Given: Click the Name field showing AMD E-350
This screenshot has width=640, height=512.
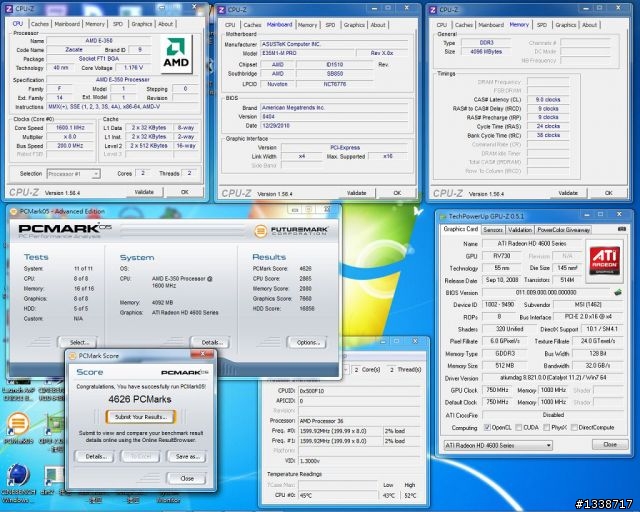Looking at the screenshot, I should pyautogui.click(x=99, y=40).
